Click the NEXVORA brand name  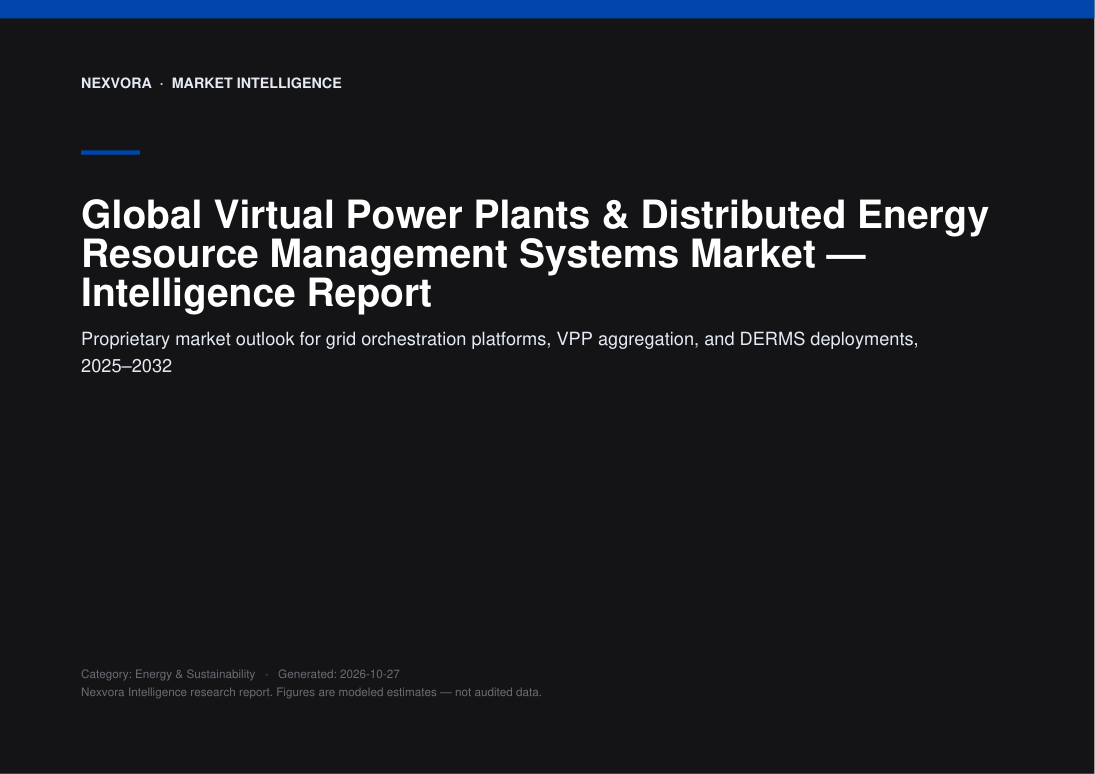[116, 83]
